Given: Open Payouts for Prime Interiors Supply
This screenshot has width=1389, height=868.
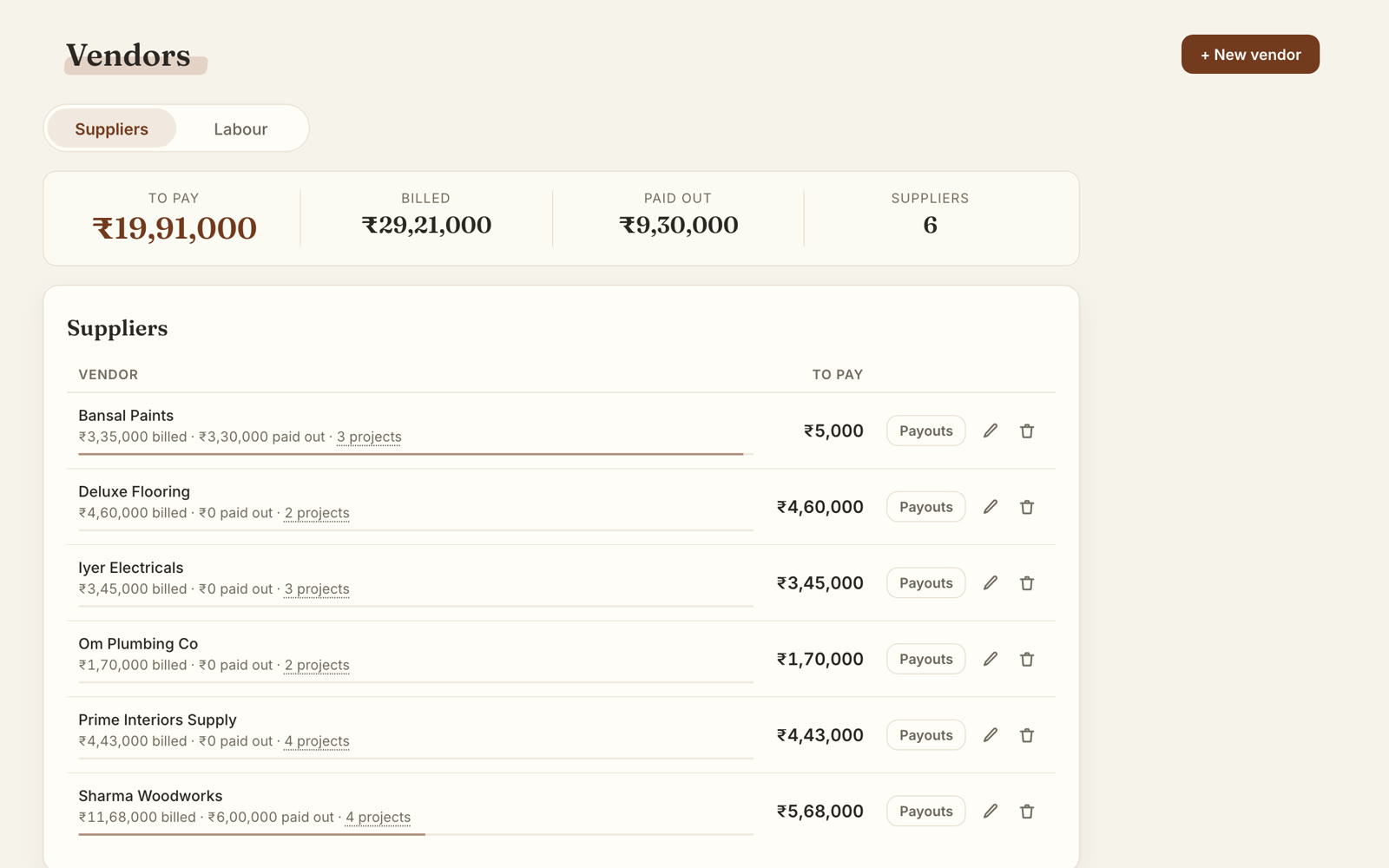Looking at the screenshot, I should pyautogui.click(x=925, y=735).
